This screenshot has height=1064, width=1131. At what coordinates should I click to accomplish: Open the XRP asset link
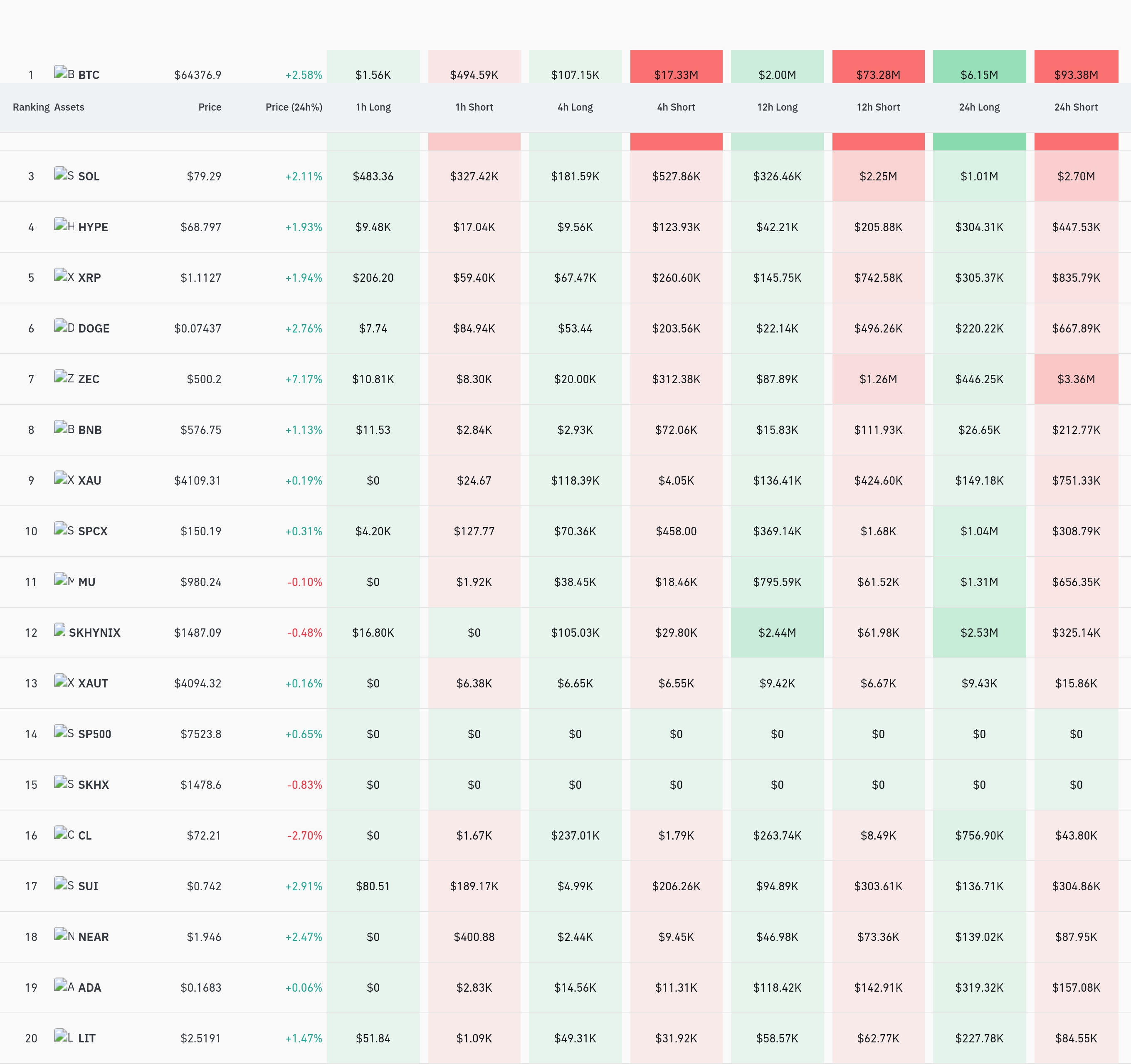[89, 278]
